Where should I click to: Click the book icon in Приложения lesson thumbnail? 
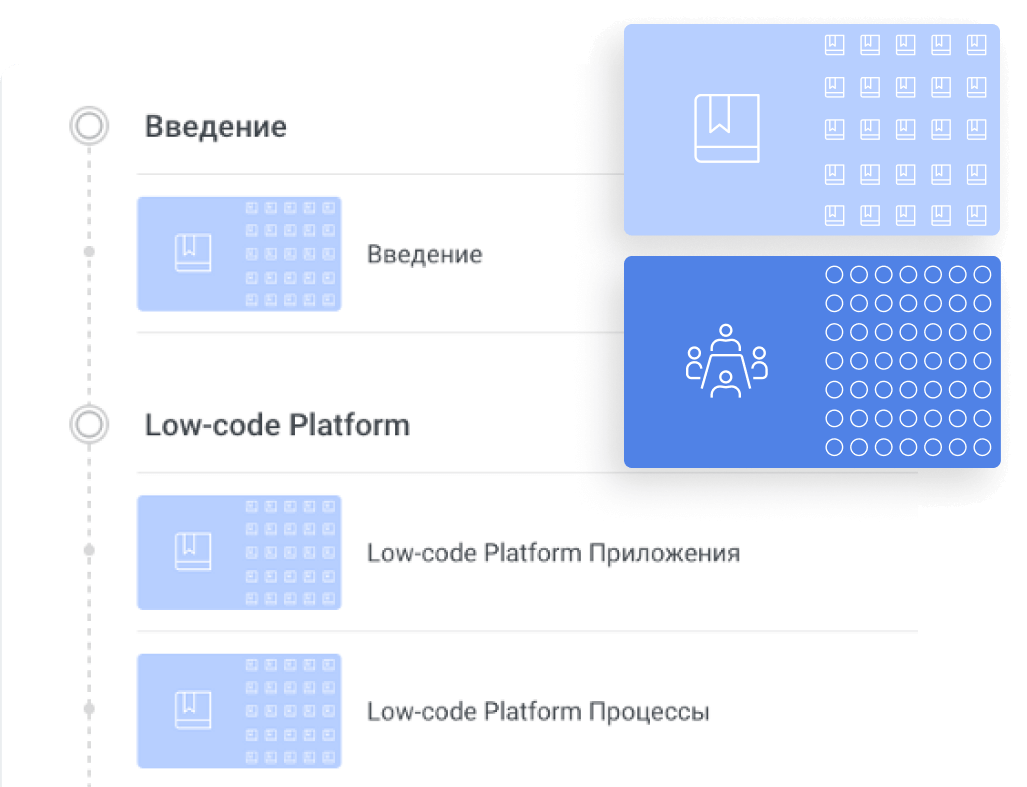(193, 551)
